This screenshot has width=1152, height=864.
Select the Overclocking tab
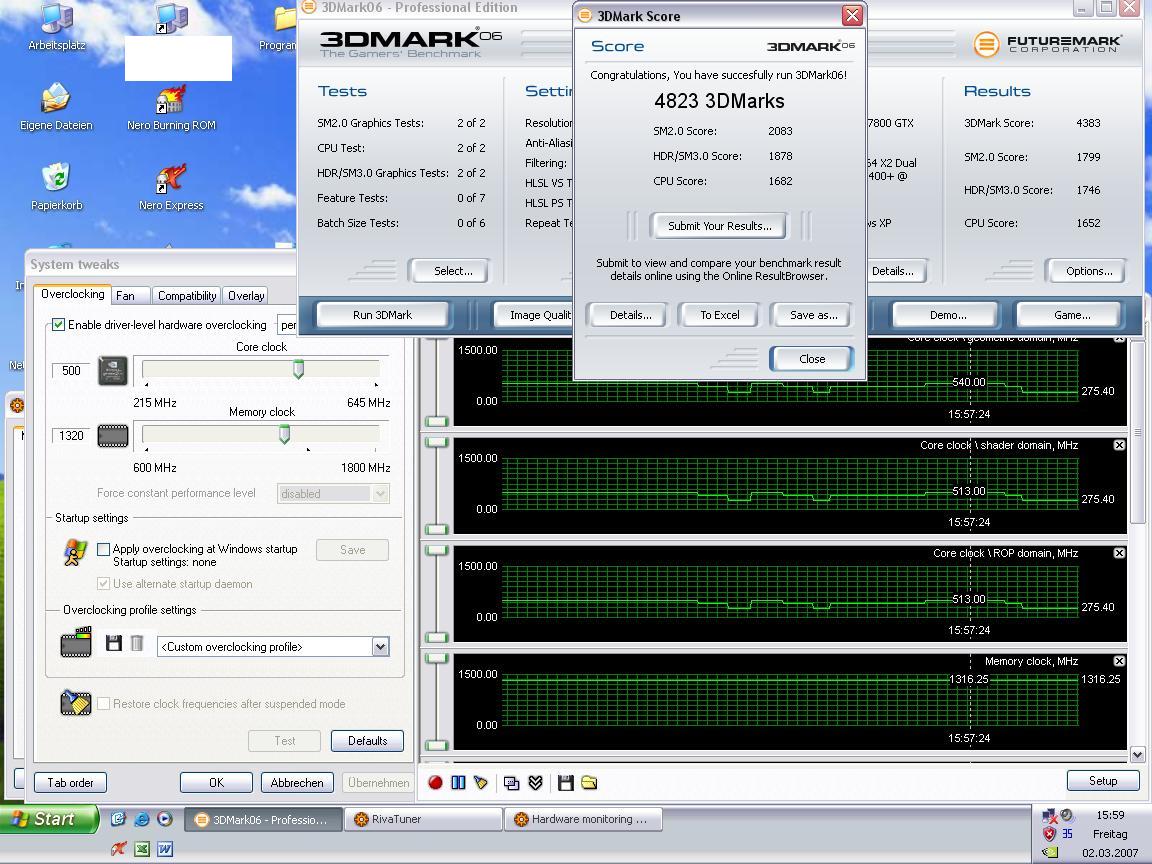[x=72, y=294]
